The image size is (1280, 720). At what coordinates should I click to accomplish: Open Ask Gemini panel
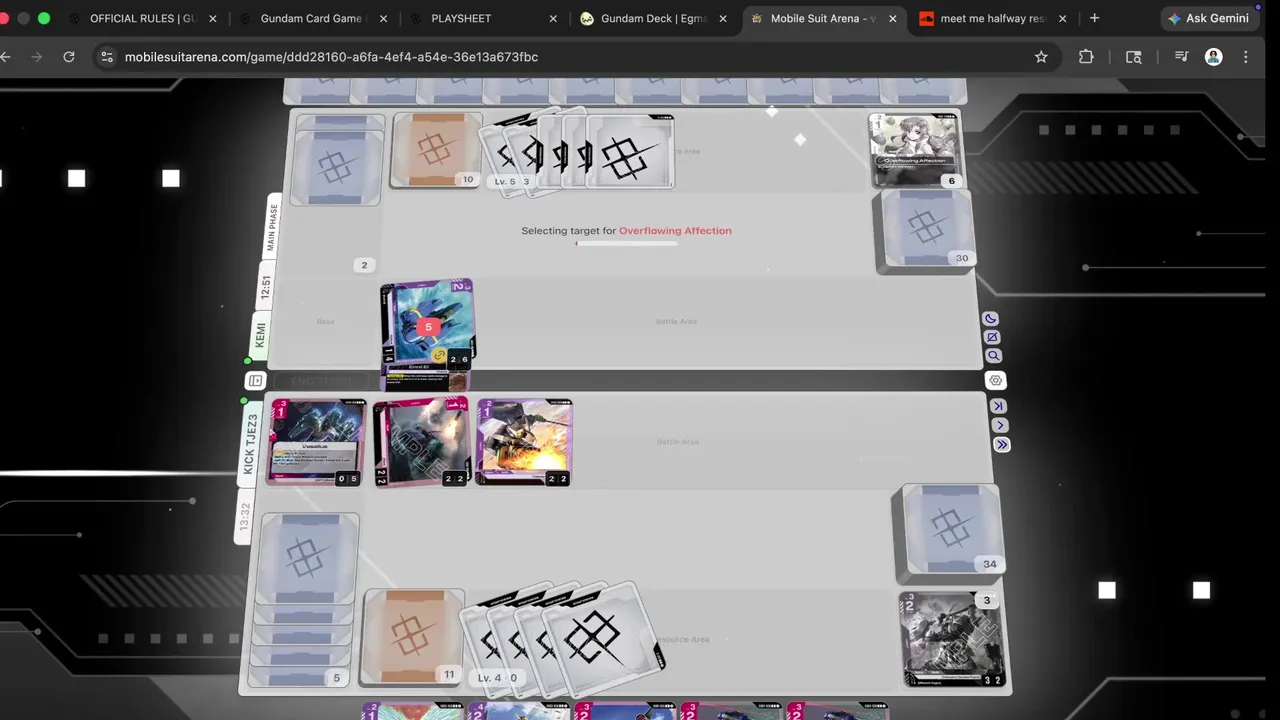1207,18
